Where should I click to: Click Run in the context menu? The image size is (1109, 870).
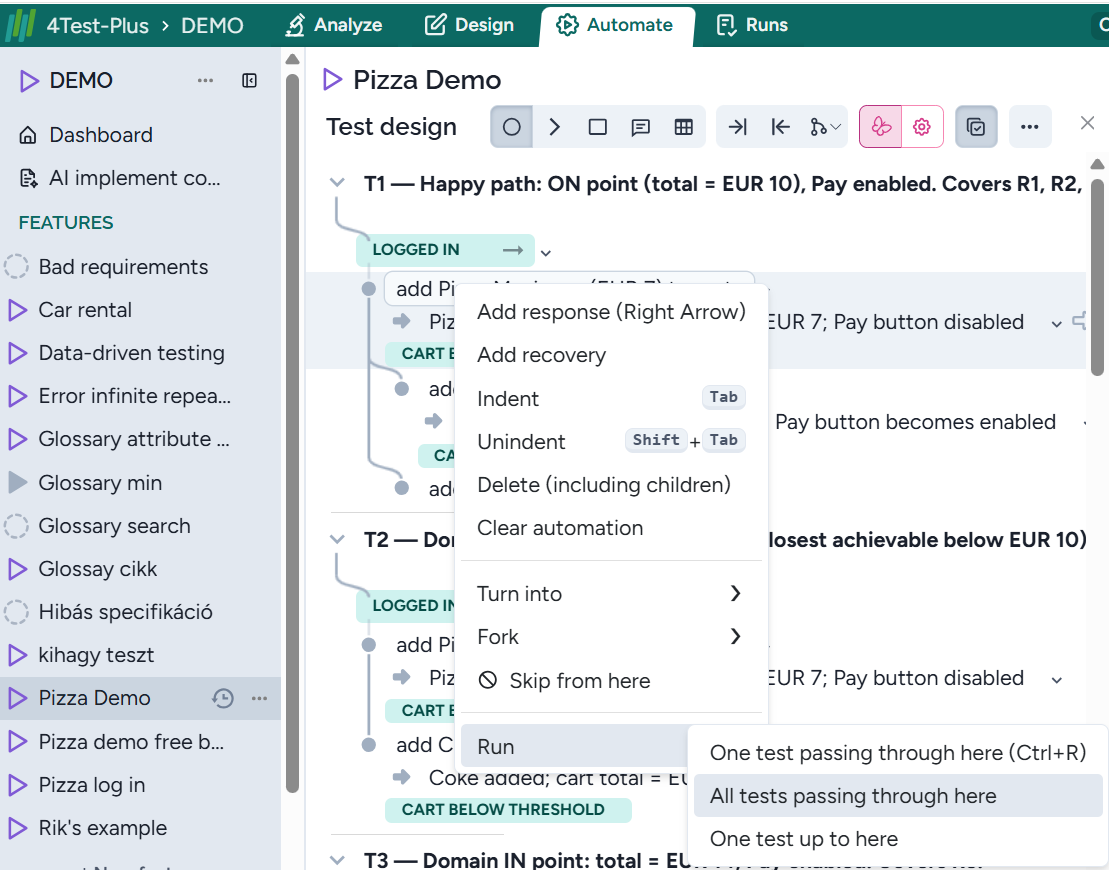(x=574, y=747)
